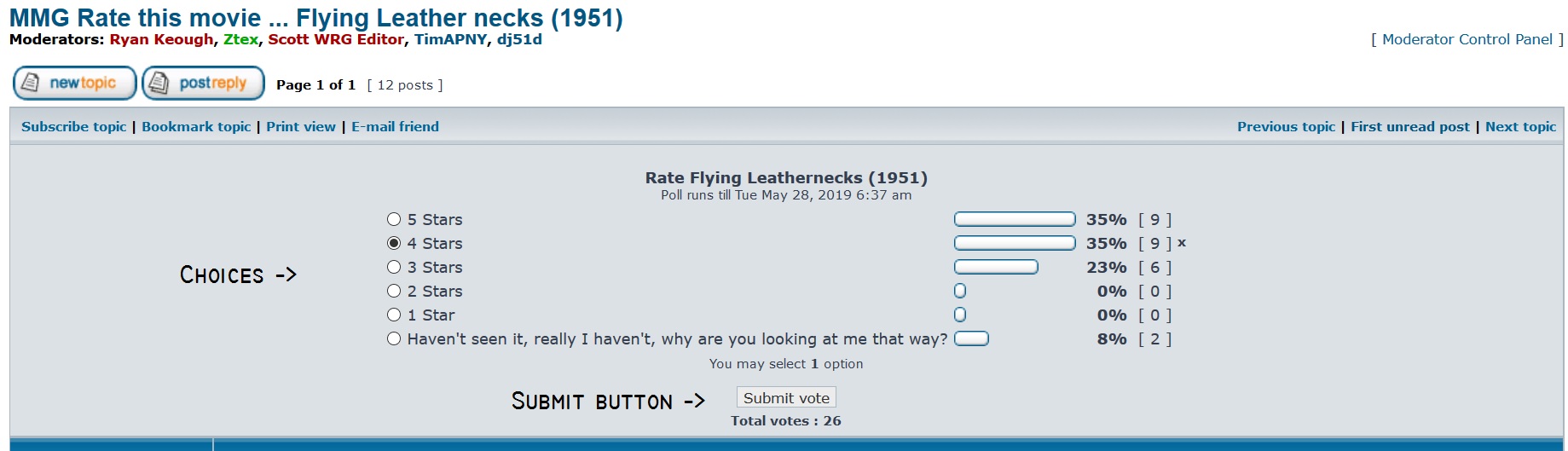This screenshot has height=451, width=1568.
Task: Click the topic title heading link
Action: coord(315,18)
